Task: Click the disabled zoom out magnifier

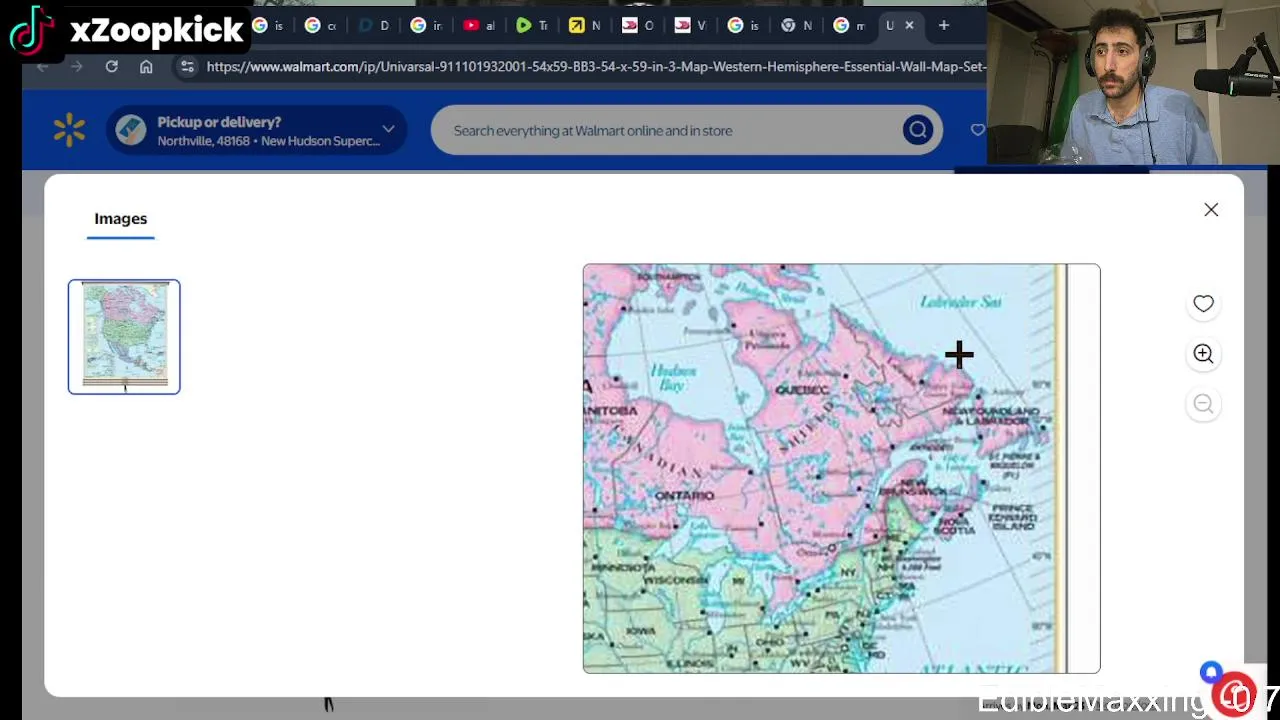Action: [1203, 404]
